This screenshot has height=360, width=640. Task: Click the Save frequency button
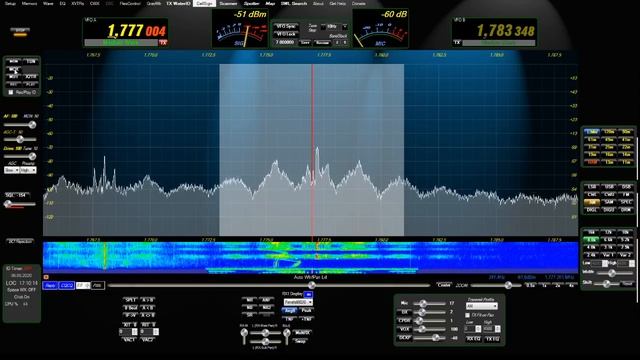304,42
